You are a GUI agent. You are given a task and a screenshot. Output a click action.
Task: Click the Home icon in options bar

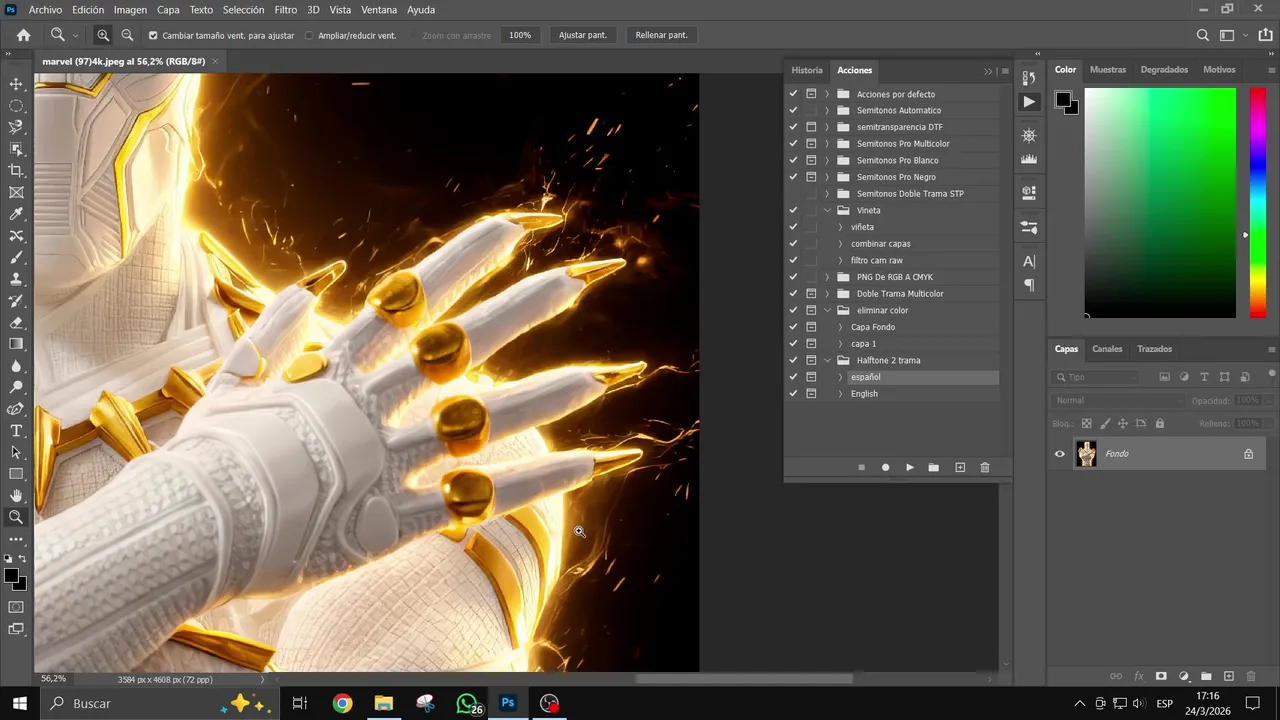(x=23, y=35)
